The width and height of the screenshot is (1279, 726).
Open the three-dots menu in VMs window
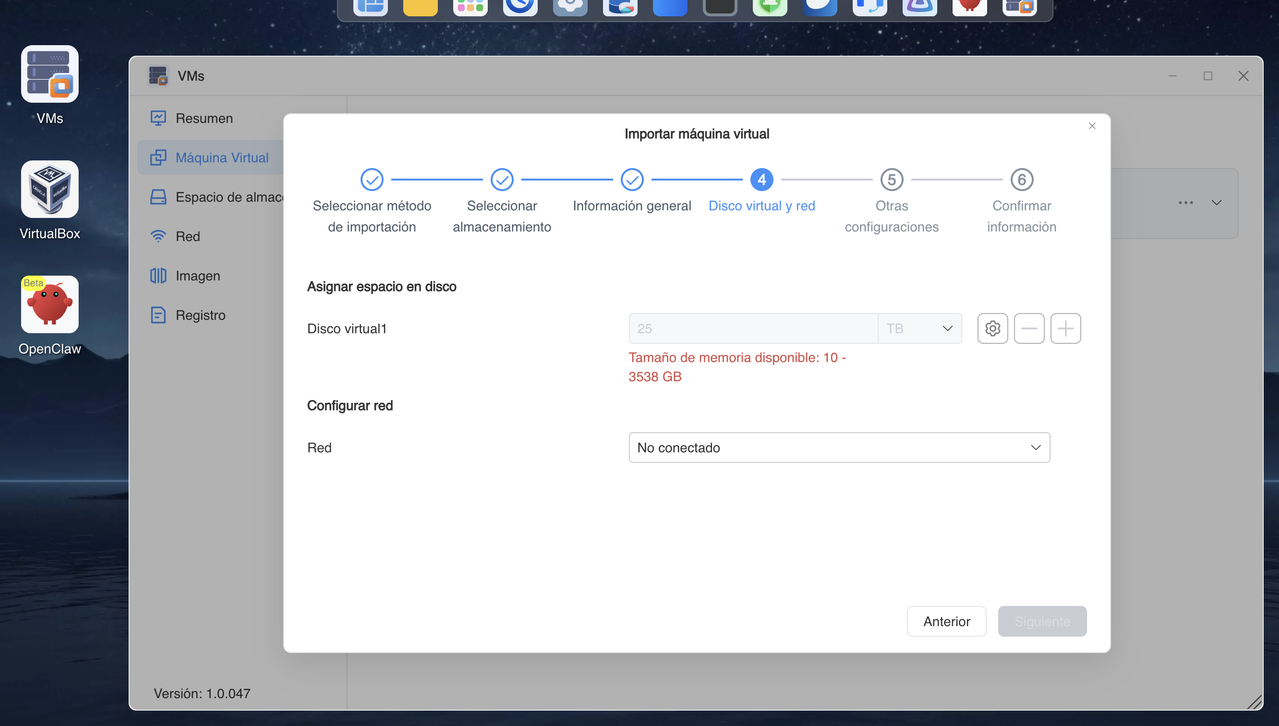tap(1186, 203)
